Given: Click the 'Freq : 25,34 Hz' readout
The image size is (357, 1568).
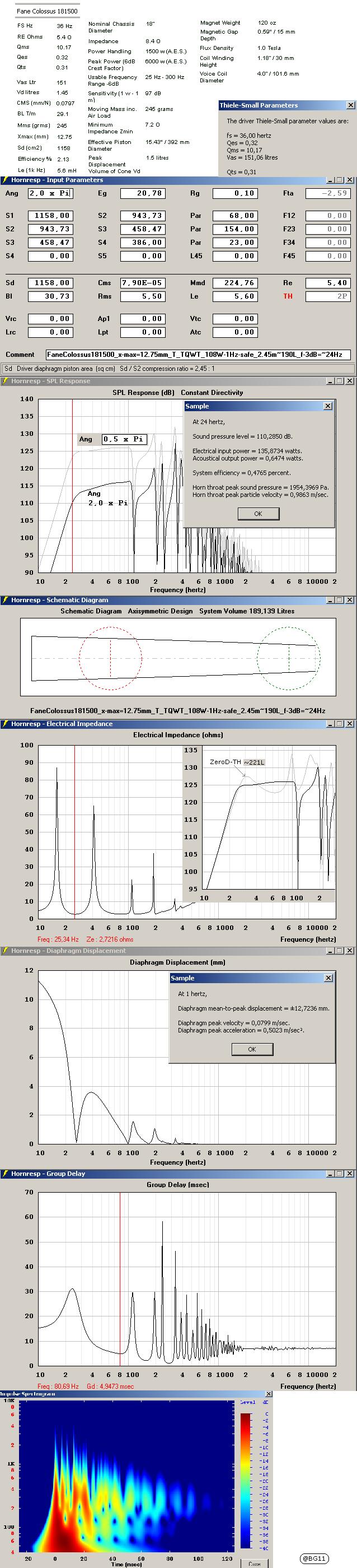Looking at the screenshot, I should click(58, 939).
